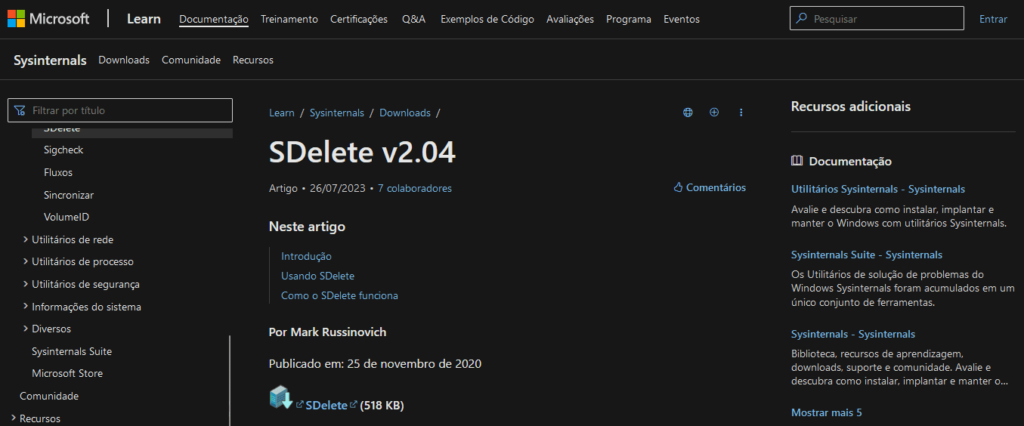Click the thumbs-up feedback icon

(x=678, y=188)
